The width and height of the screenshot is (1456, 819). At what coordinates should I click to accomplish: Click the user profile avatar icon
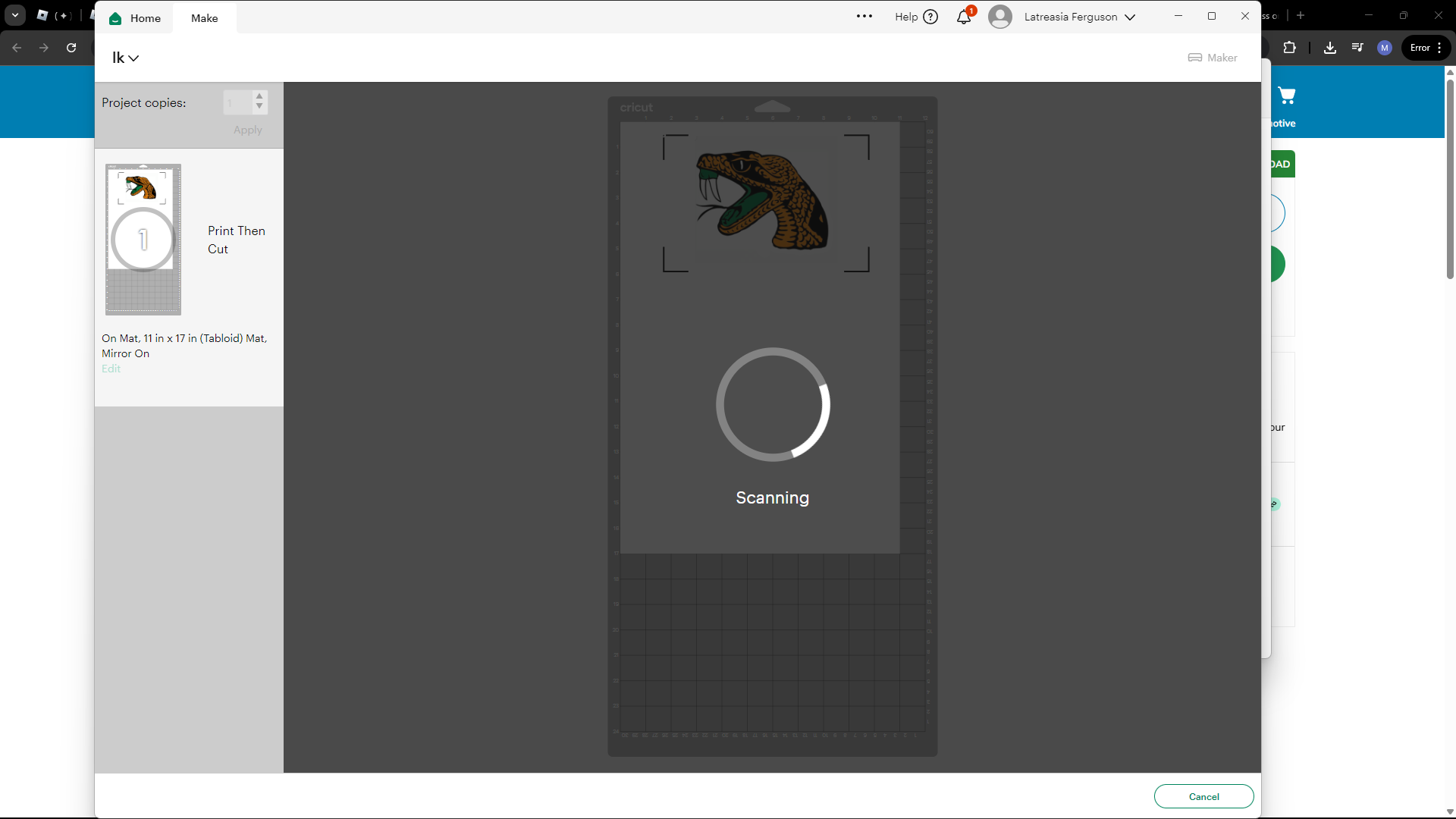[x=1000, y=17]
